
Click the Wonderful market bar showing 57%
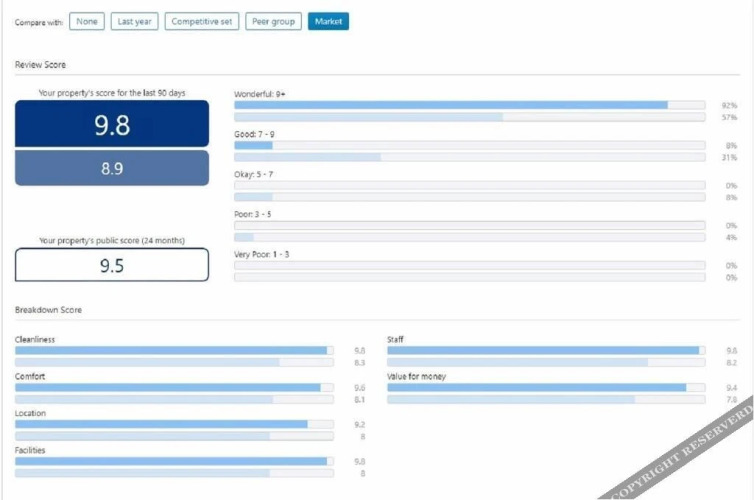click(469, 117)
